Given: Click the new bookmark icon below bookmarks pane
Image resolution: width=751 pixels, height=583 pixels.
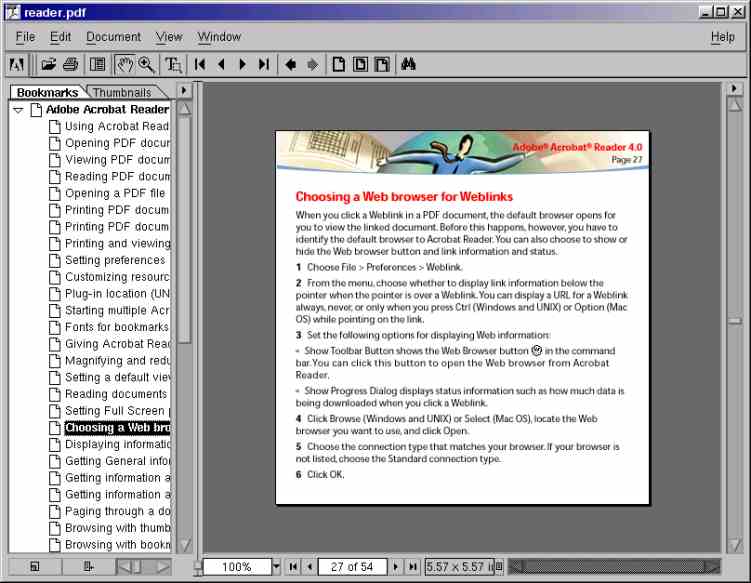Looking at the screenshot, I should pyautogui.click(x=34, y=567).
